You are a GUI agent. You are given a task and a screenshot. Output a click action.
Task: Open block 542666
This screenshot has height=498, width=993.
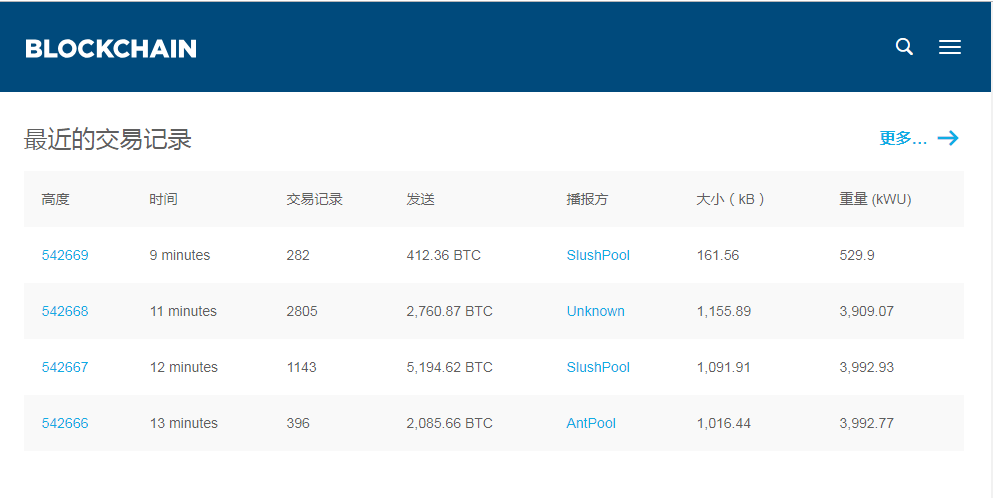(x=65, y=423)
